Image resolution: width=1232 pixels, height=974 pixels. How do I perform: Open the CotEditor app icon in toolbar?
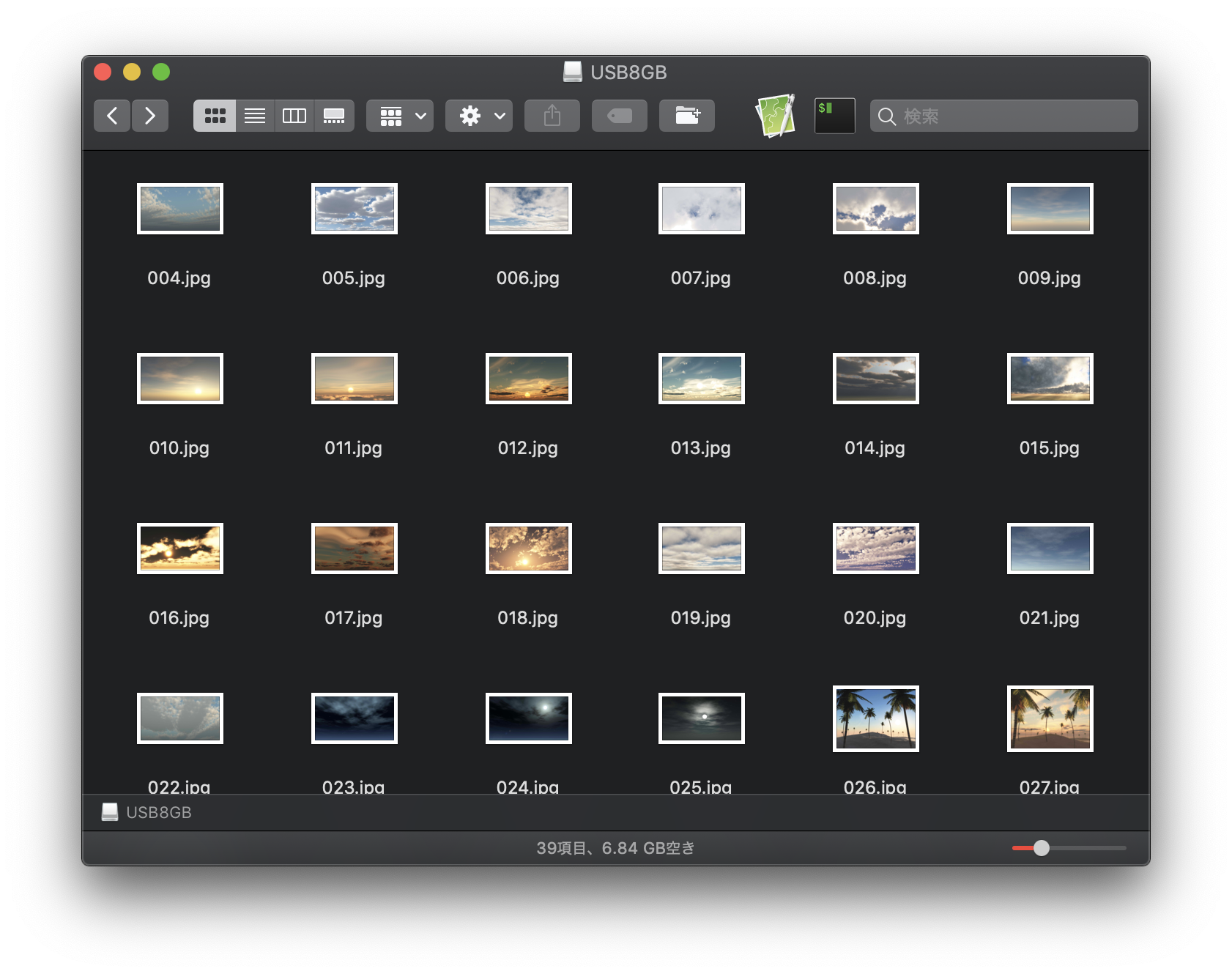775,116
